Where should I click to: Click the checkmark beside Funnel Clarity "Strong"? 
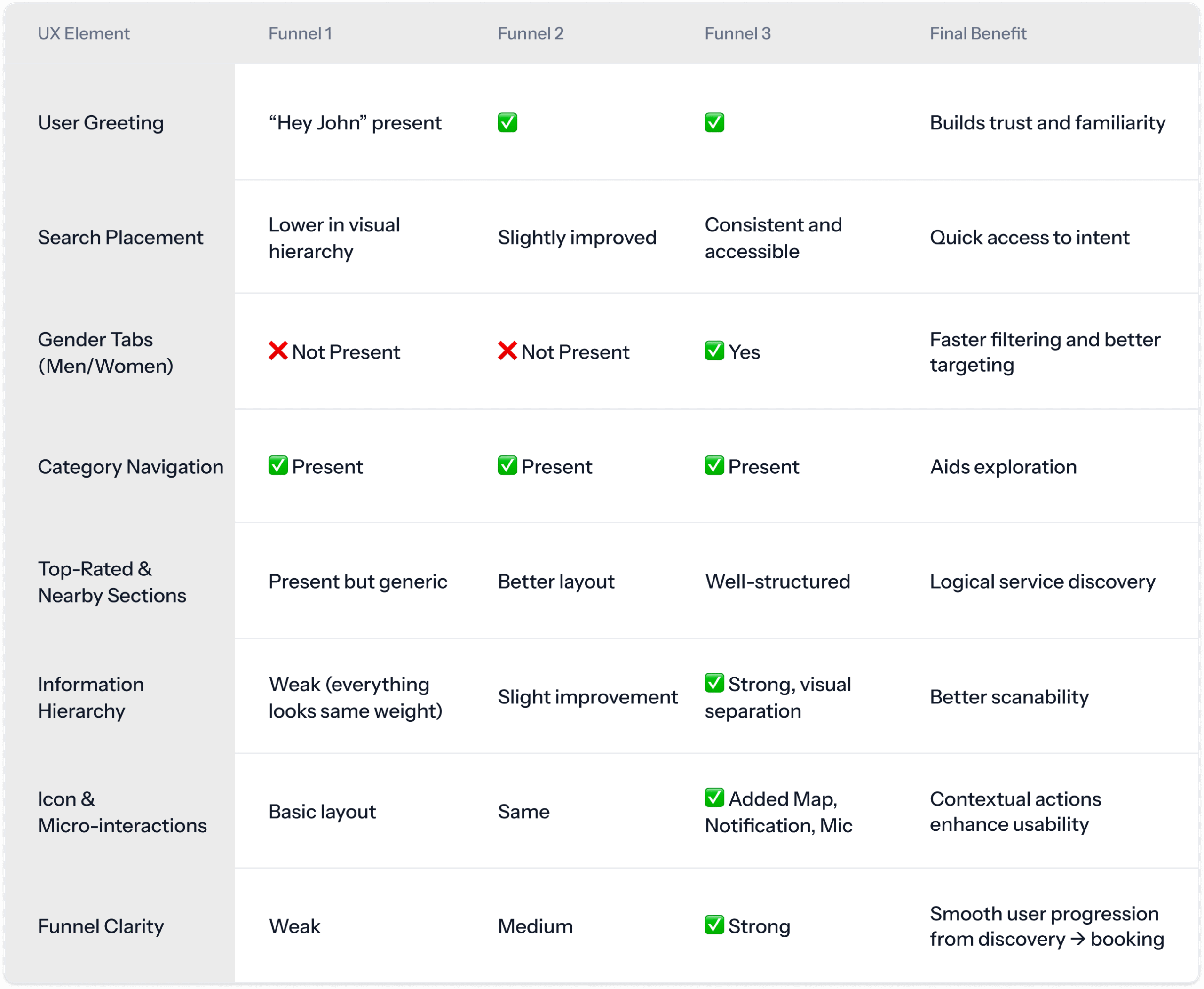tap(714, 925)
